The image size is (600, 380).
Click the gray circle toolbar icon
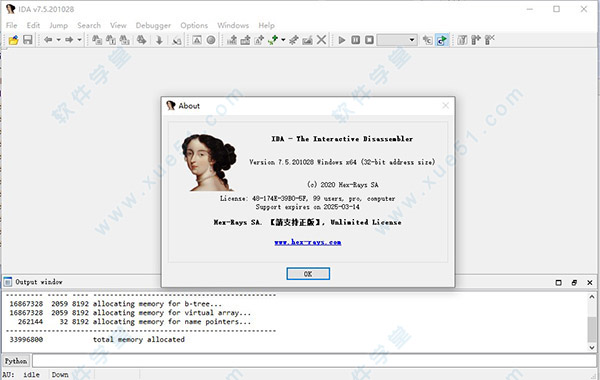coord(211,40)
